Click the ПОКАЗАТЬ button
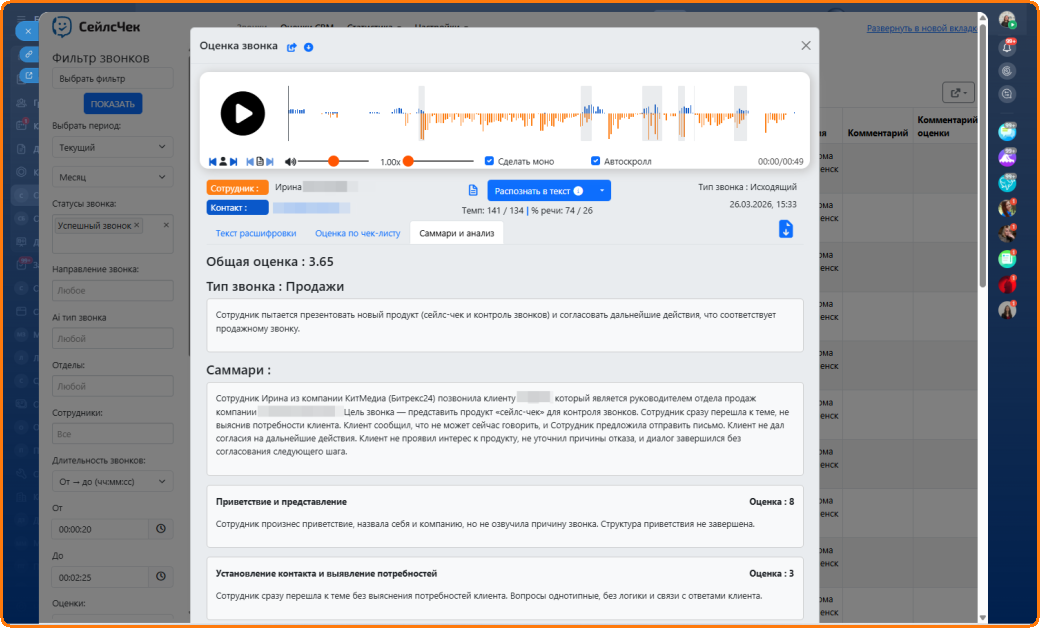Viewport: 1040px width, 628px height. tap(113, 104)
